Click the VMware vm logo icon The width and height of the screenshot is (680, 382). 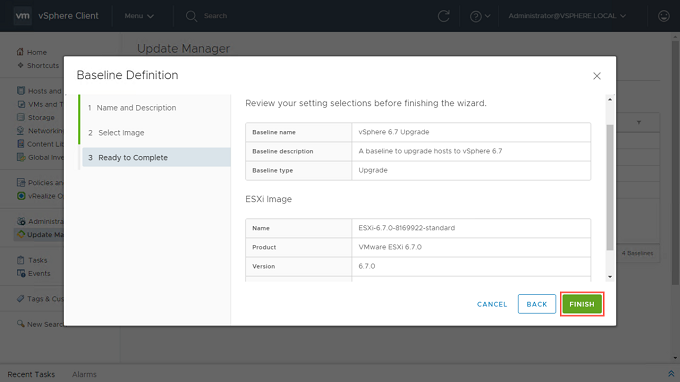(23, 16)
